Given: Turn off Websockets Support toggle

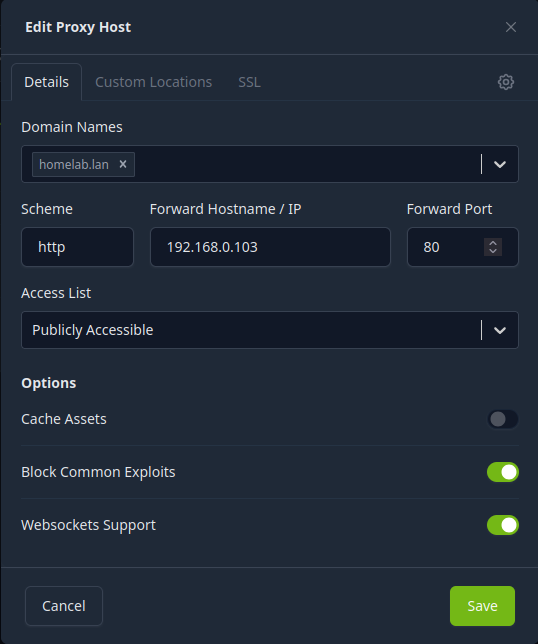Looking at the screenshot, I should point(503,525).
